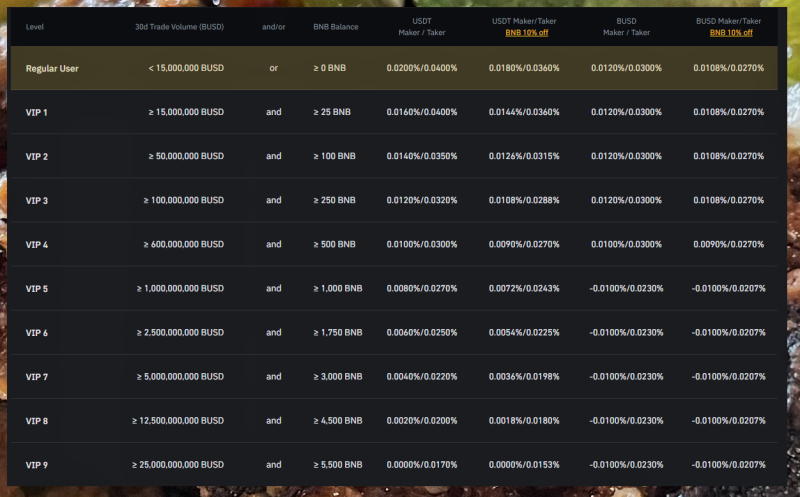Select the VIP 1 level label
This screenshot has width=800, height=497.
click(37, 112)
